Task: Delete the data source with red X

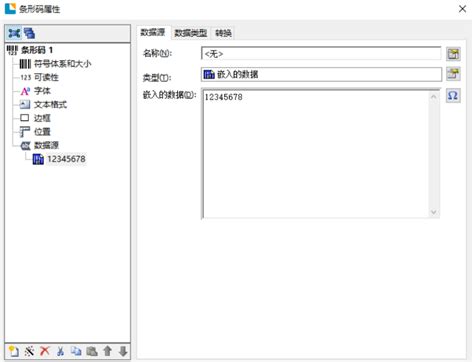Action: (x=45, y=351)
